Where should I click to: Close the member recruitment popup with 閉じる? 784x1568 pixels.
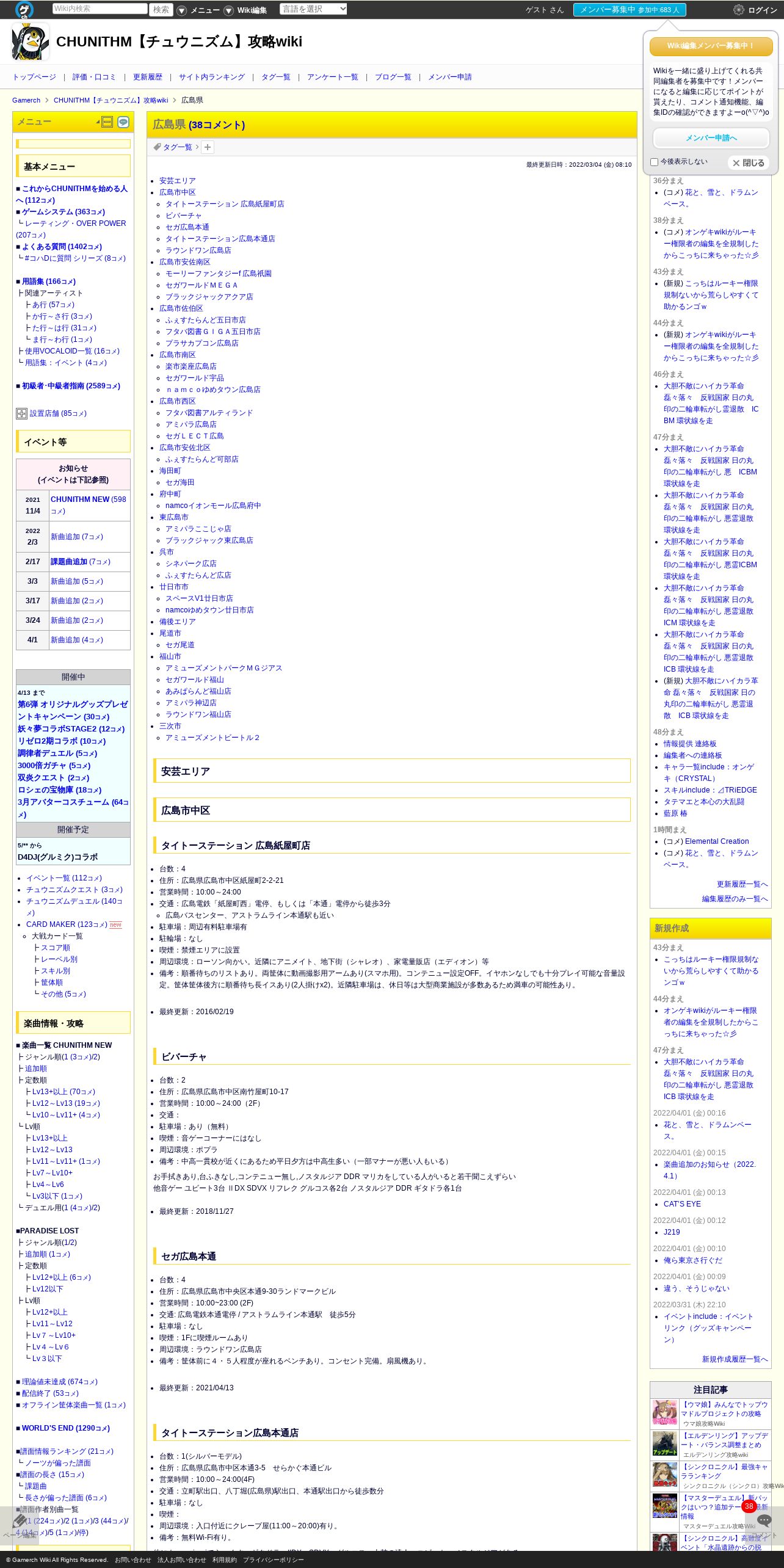pos(749,163)
